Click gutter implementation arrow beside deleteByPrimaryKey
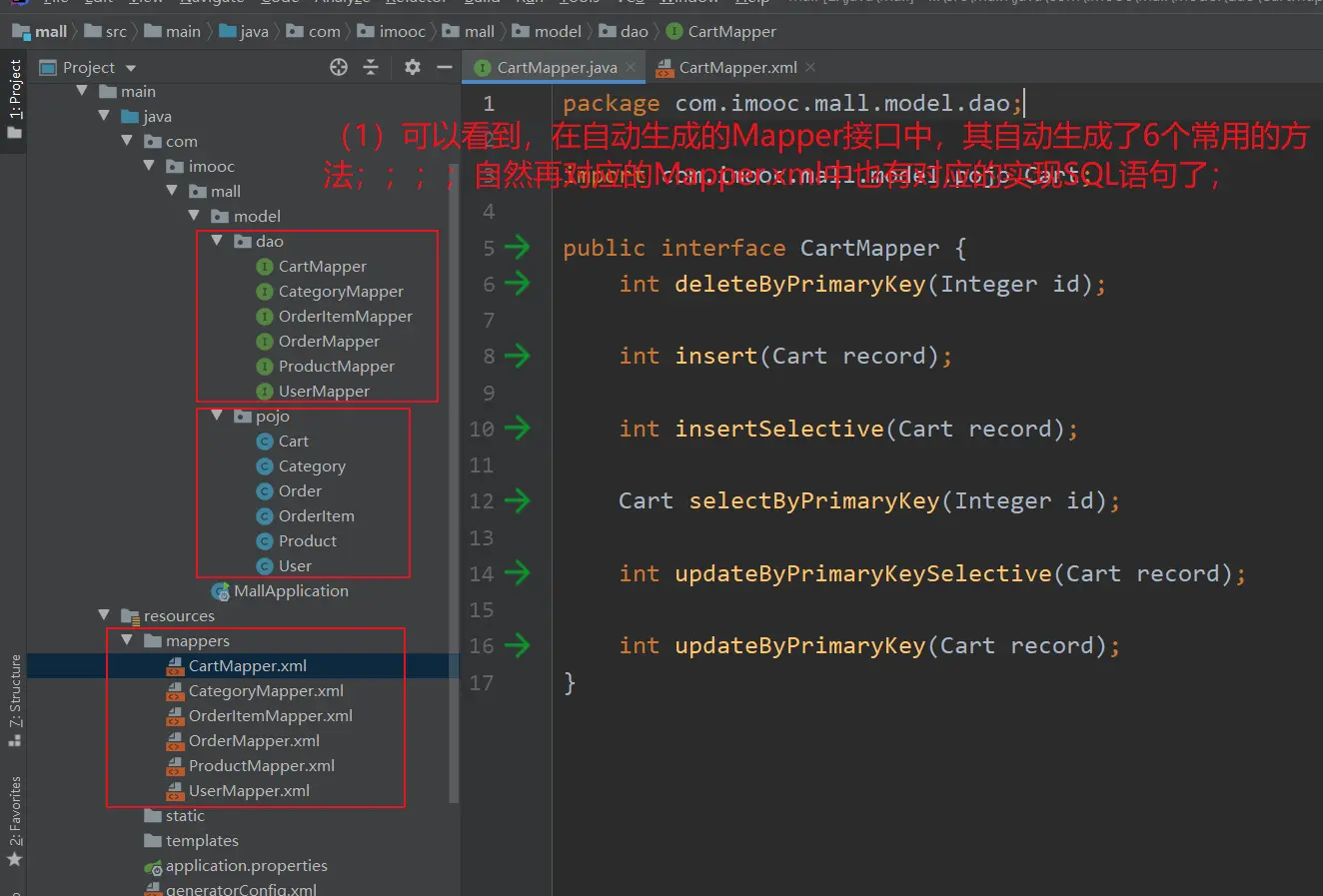 click(x=517, y=284)
